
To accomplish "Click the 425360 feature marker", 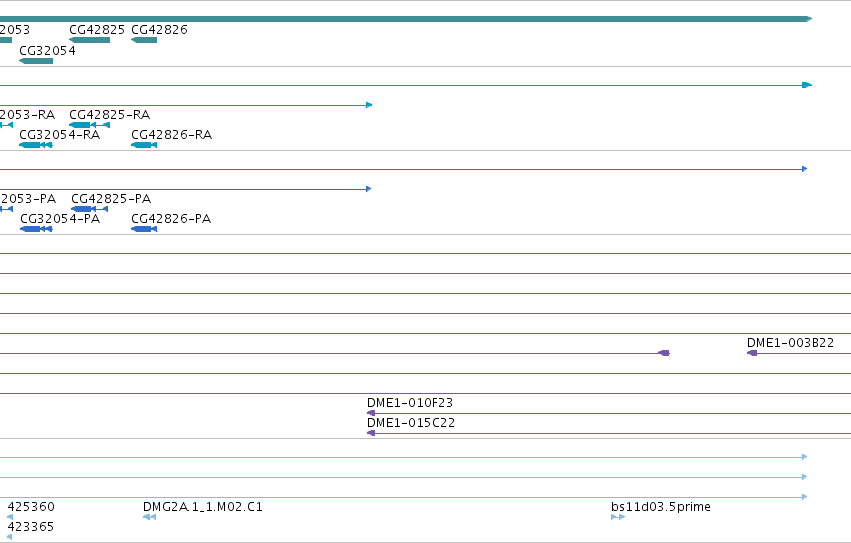I will coord(10,517).
